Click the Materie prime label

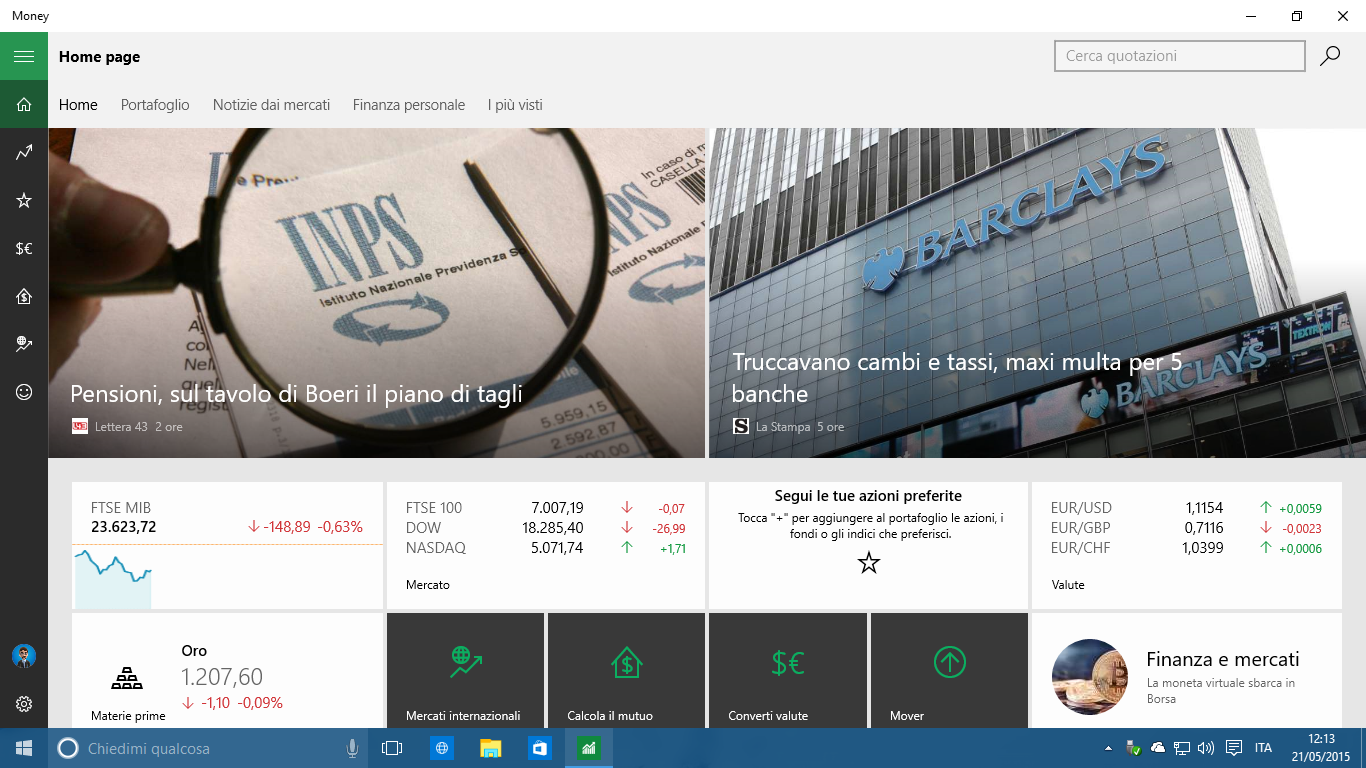[128, 716]
